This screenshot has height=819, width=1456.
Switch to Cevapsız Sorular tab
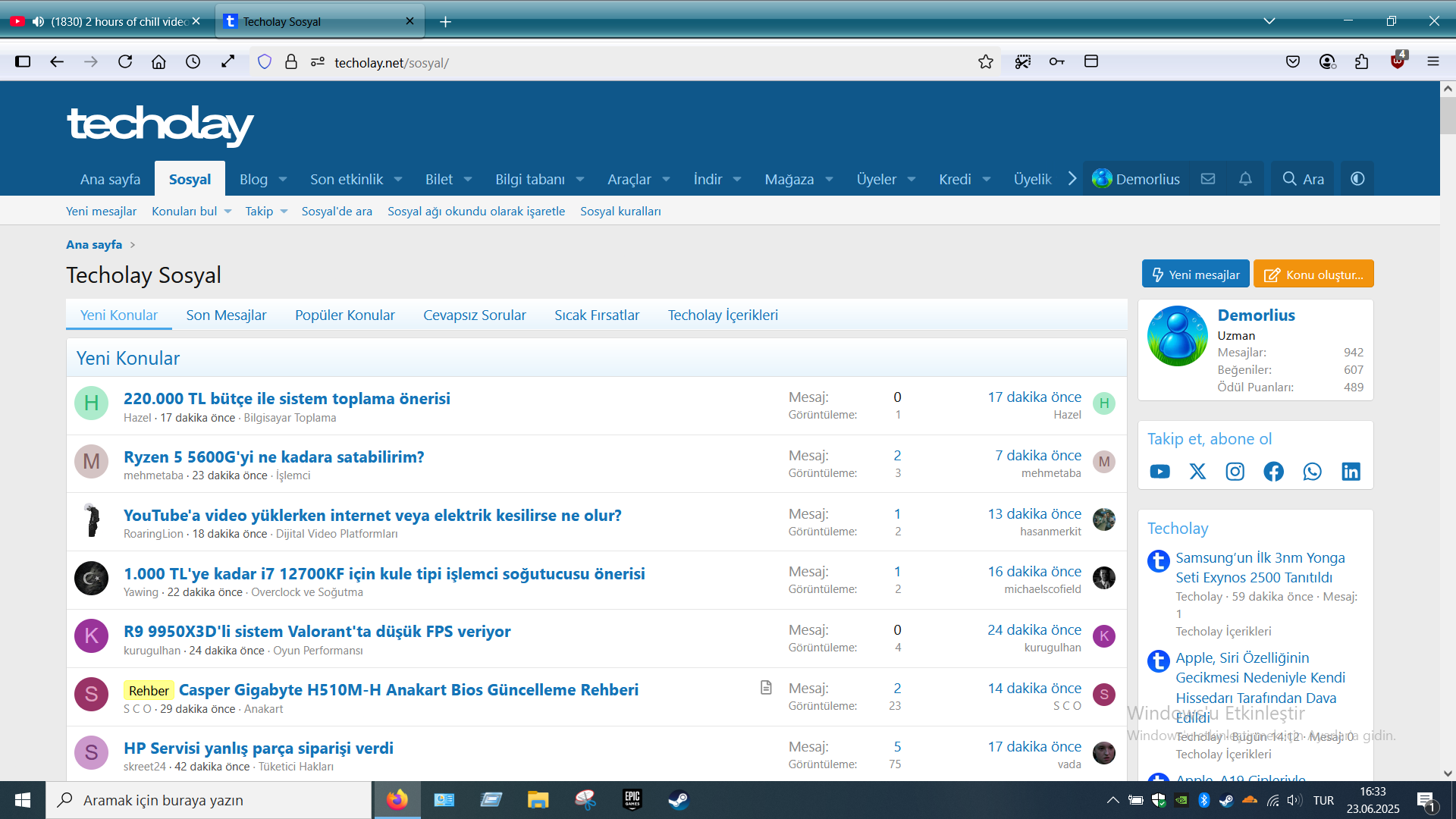[475, 315]
